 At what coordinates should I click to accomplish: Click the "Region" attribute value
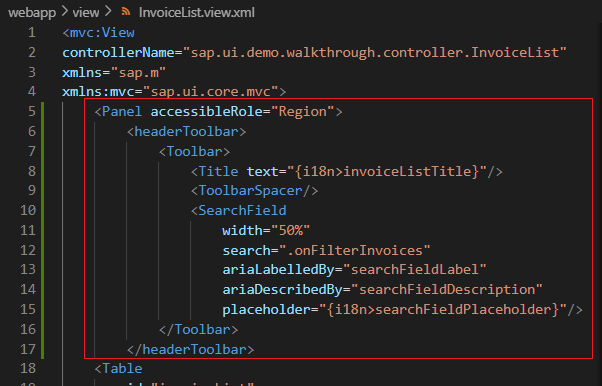303,111
